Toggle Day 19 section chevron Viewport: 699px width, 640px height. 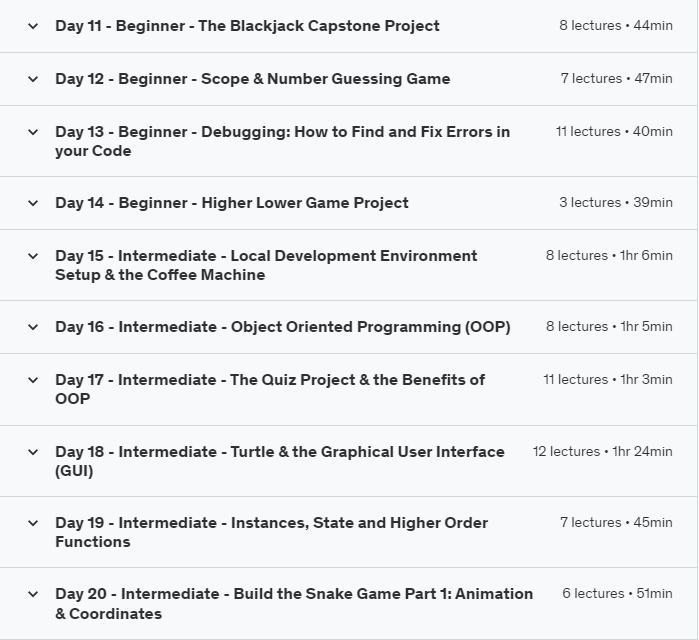[x=33, y=523]
